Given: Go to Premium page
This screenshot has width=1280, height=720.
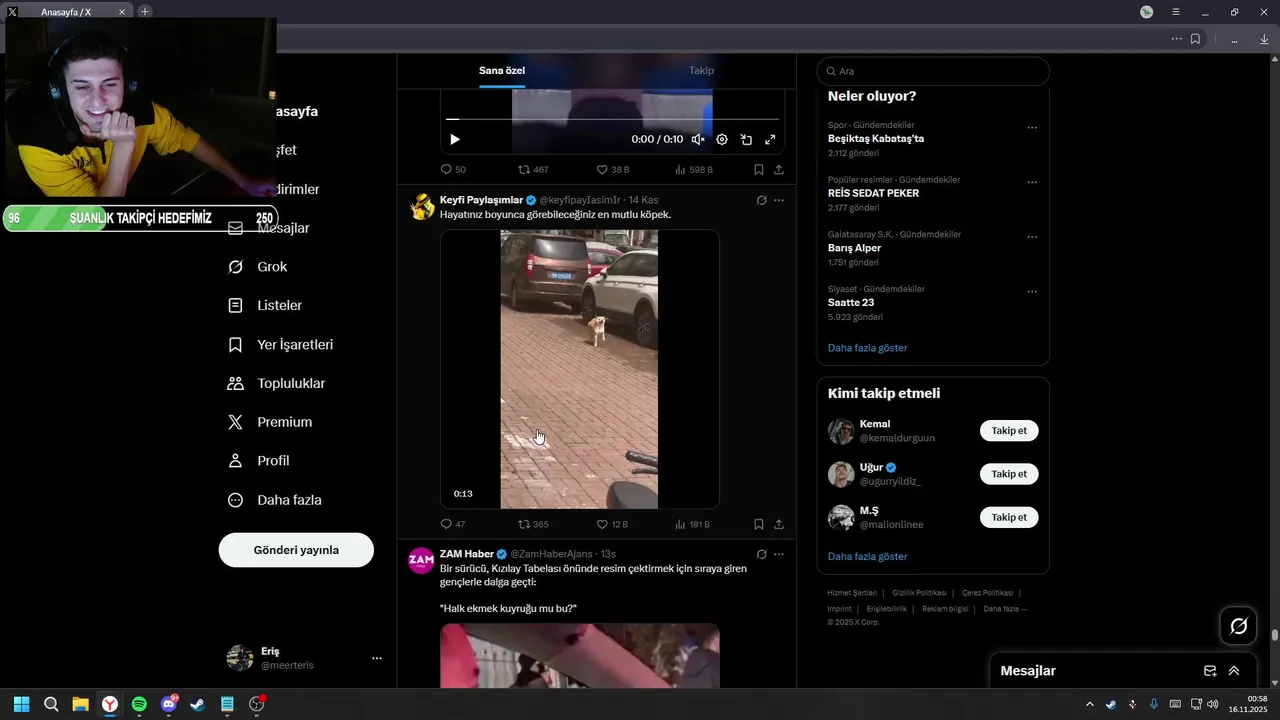Looking at the screenshot, I should [270, 422].
